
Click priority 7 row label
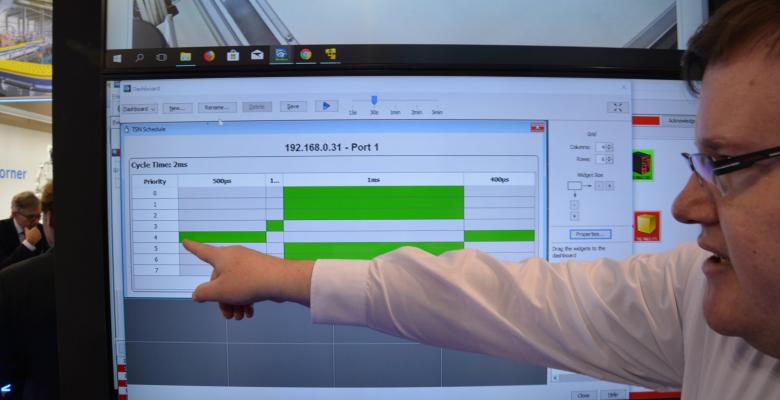point(155,271)
